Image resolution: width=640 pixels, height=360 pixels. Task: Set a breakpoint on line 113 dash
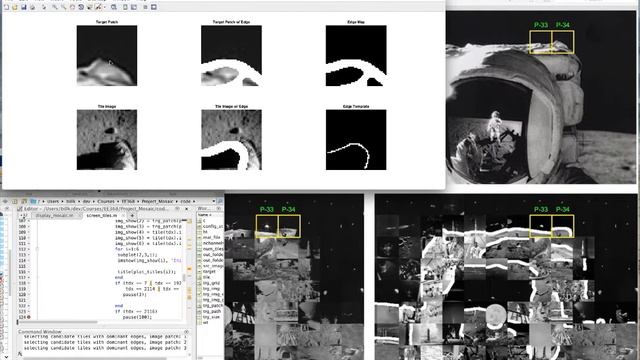tap(29, 254)
